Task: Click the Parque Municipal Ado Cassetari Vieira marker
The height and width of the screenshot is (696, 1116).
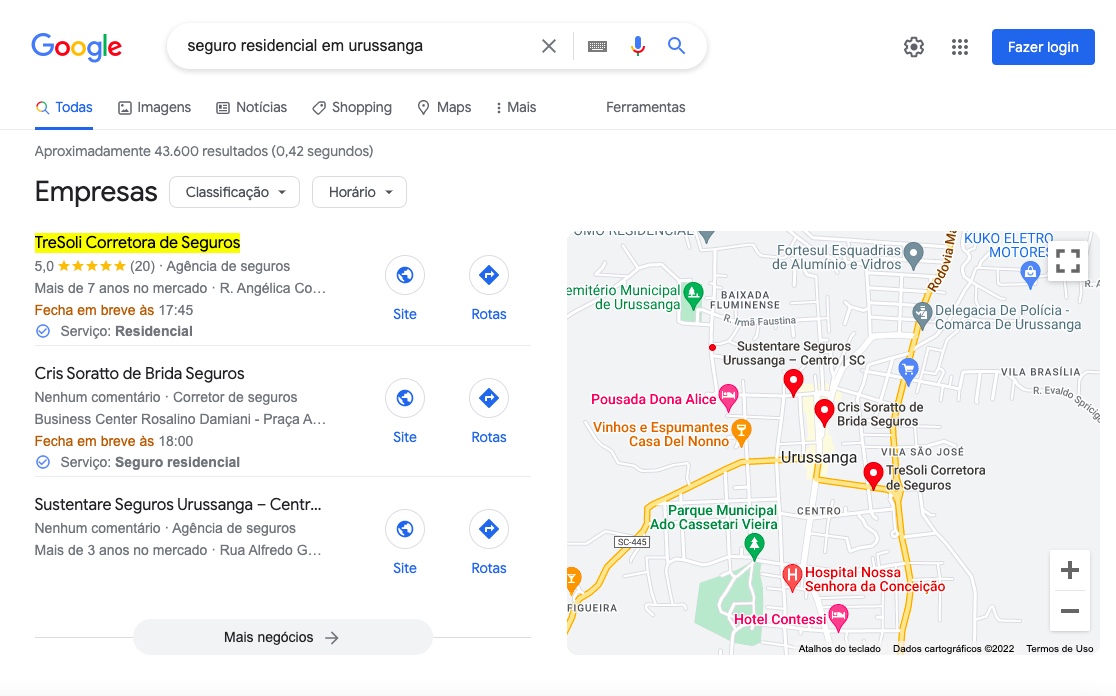Action: [754, 546]
